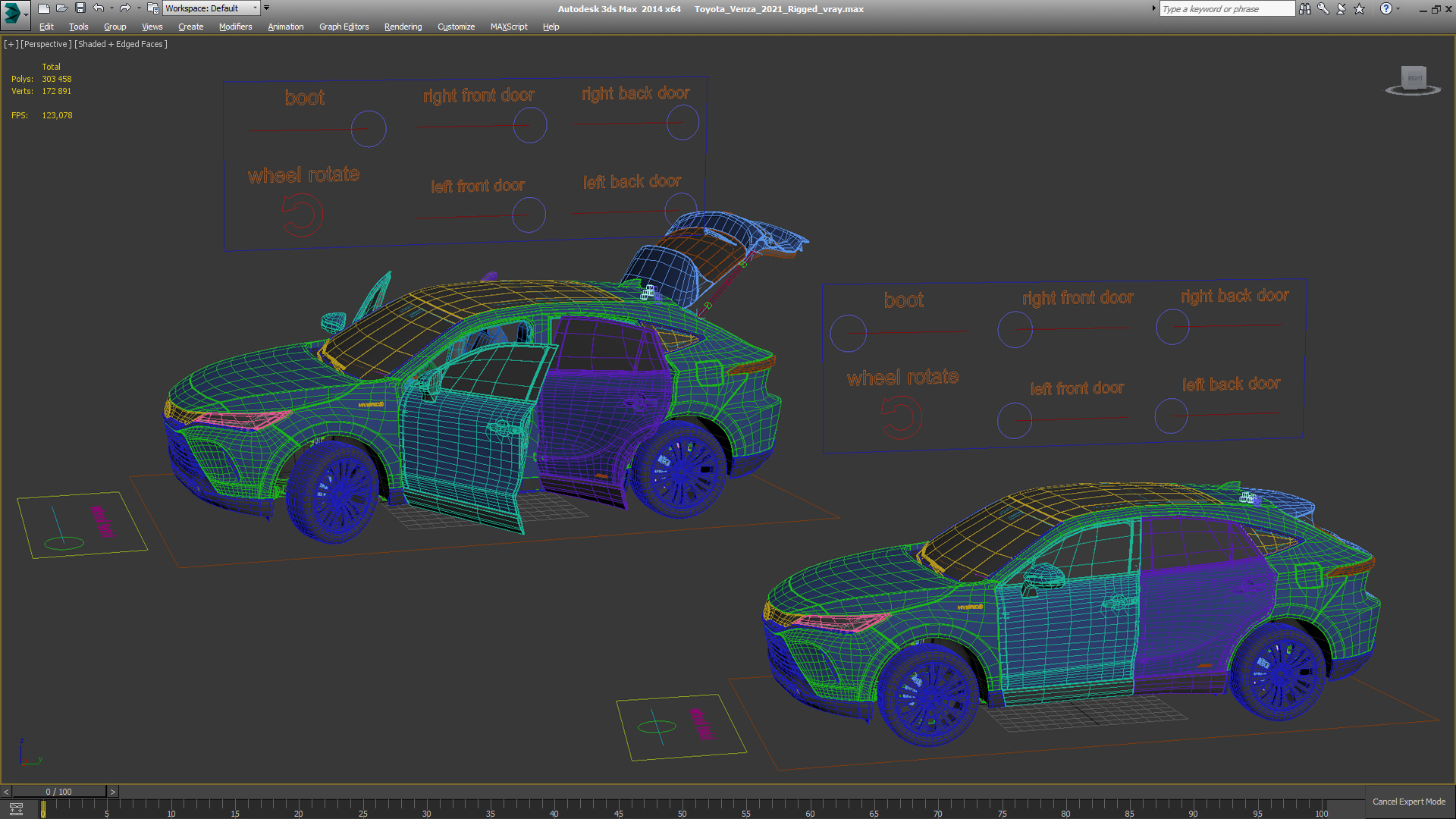This screenshot has width=1456, height=819.
Task: Save the scene with the floppy icon
Action: click(x=80, y=8)
